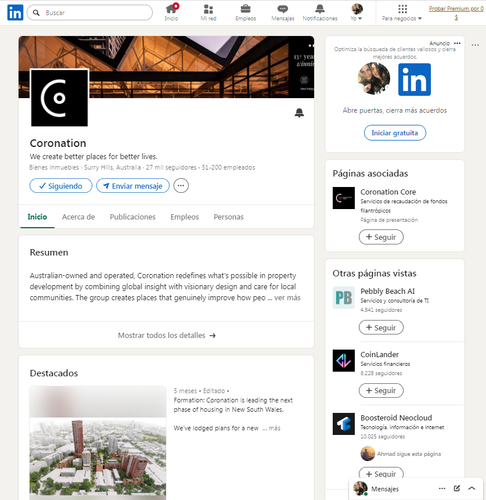Focus the Buscar search field
486x500 pixels.
(x=90, y=13)
